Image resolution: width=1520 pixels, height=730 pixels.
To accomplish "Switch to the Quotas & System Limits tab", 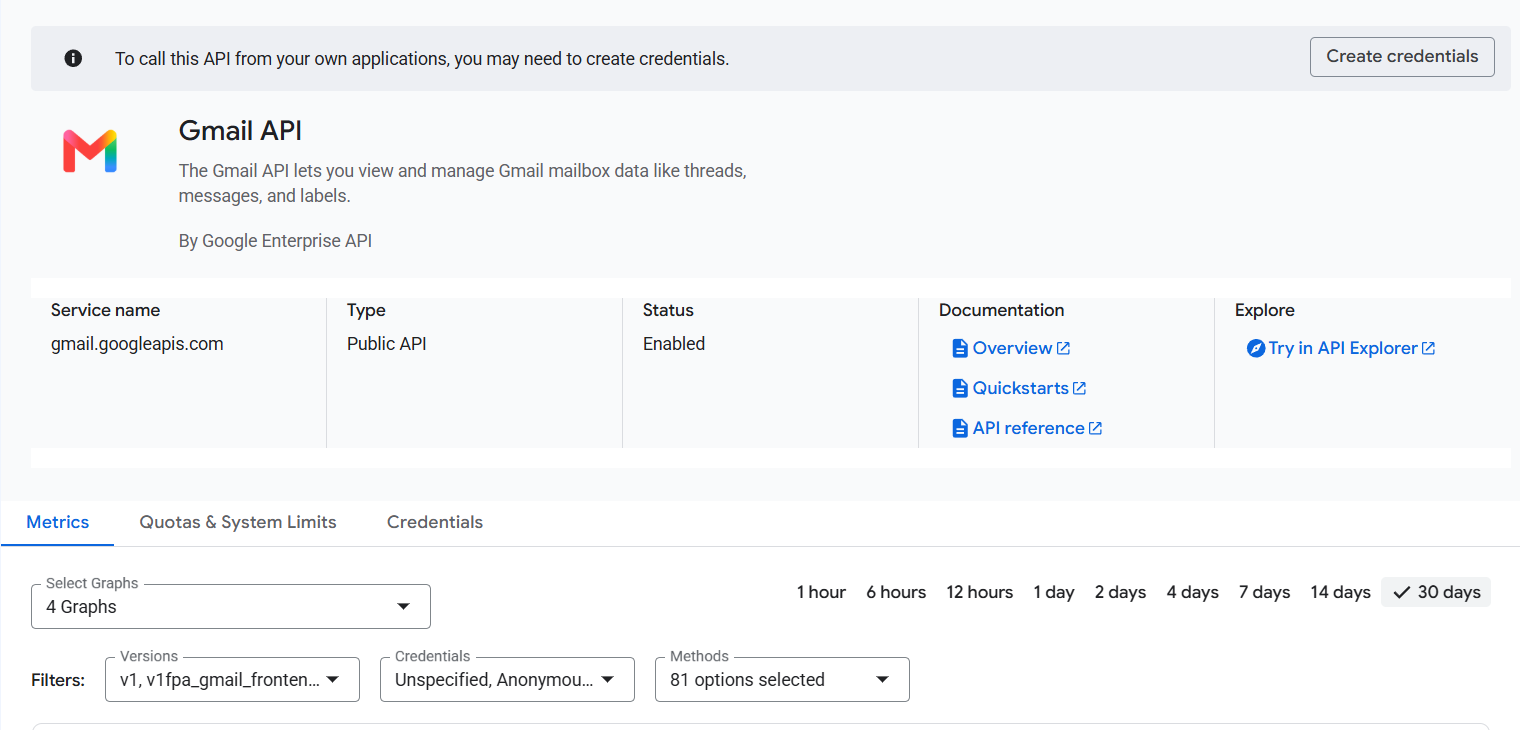I will pyautogui.click(x=238, y=522).
